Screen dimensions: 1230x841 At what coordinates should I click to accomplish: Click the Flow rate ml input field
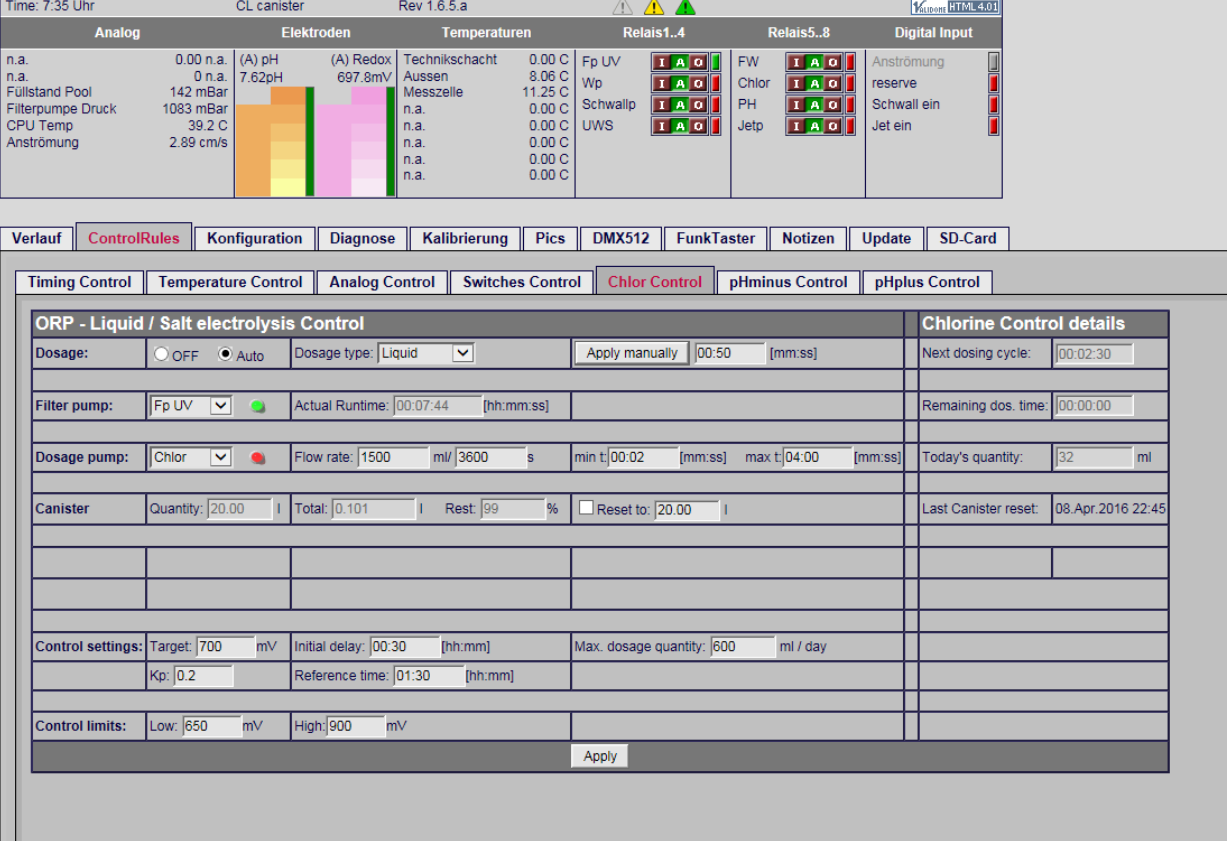point(393,457)
